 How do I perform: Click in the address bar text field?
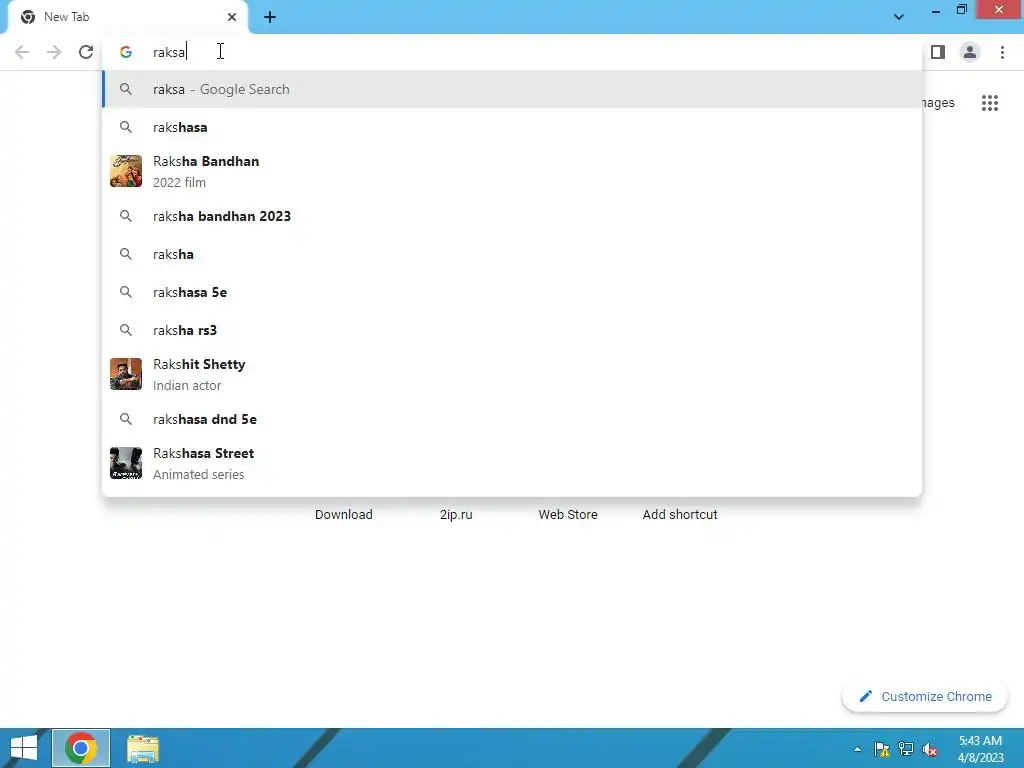pyautogui.click(x=512, y=52)
